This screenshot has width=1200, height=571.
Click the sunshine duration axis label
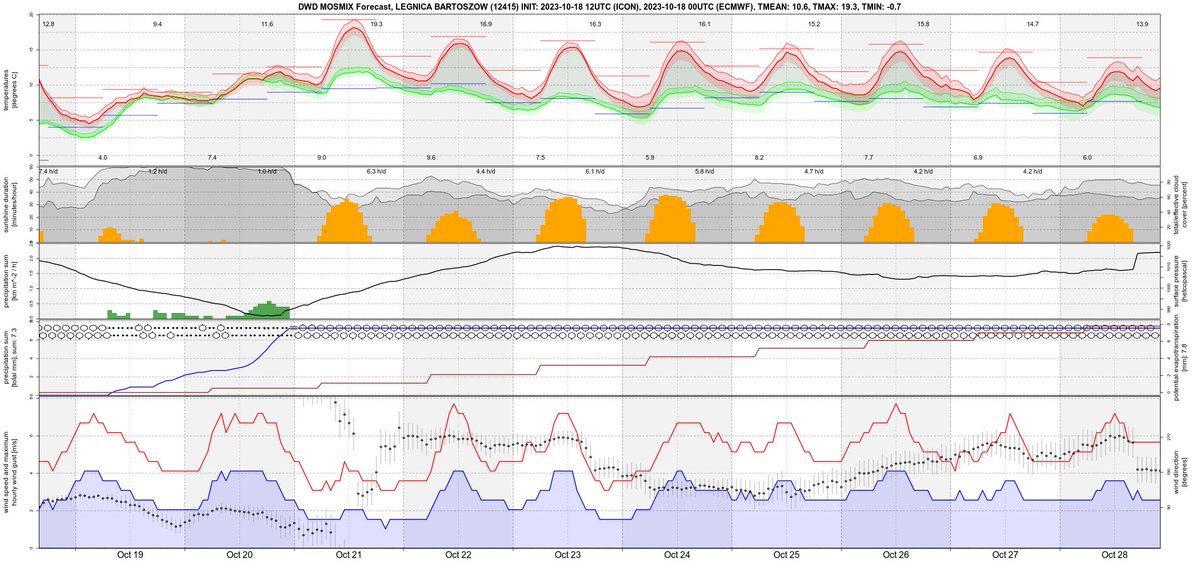click(x=11, y=204)
